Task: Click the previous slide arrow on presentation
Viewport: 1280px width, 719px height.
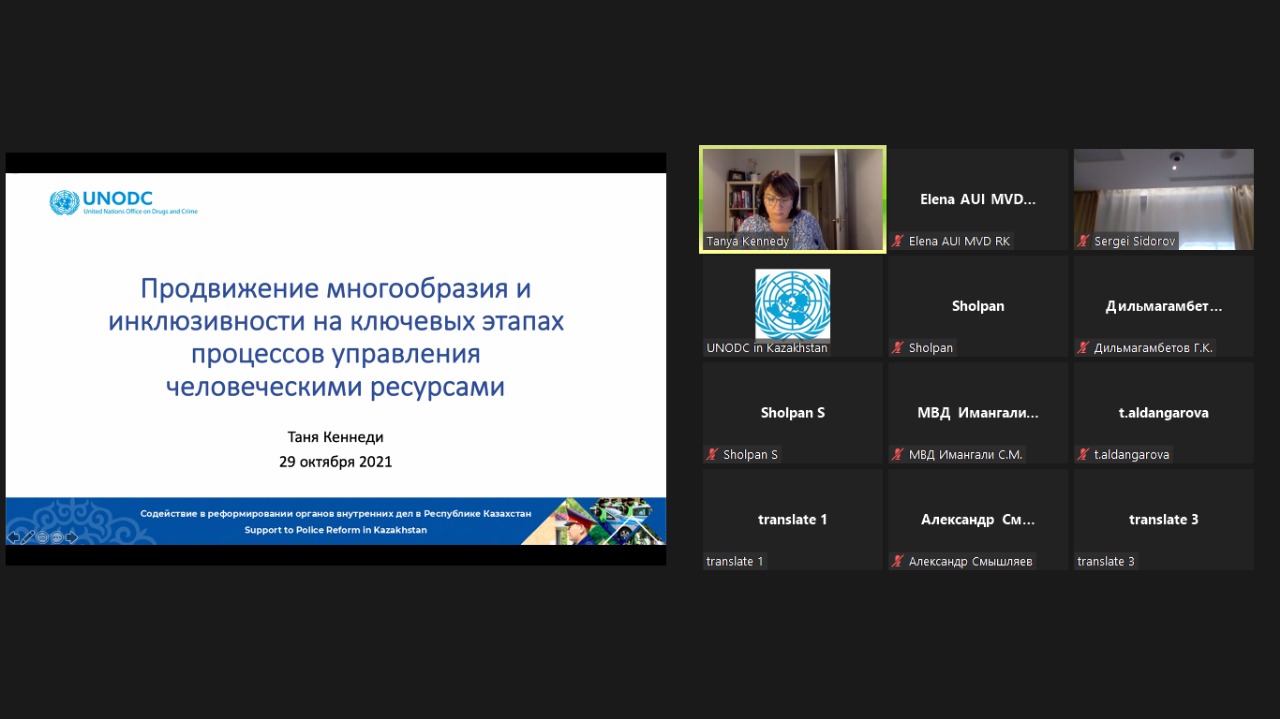Action: [14, 537]
